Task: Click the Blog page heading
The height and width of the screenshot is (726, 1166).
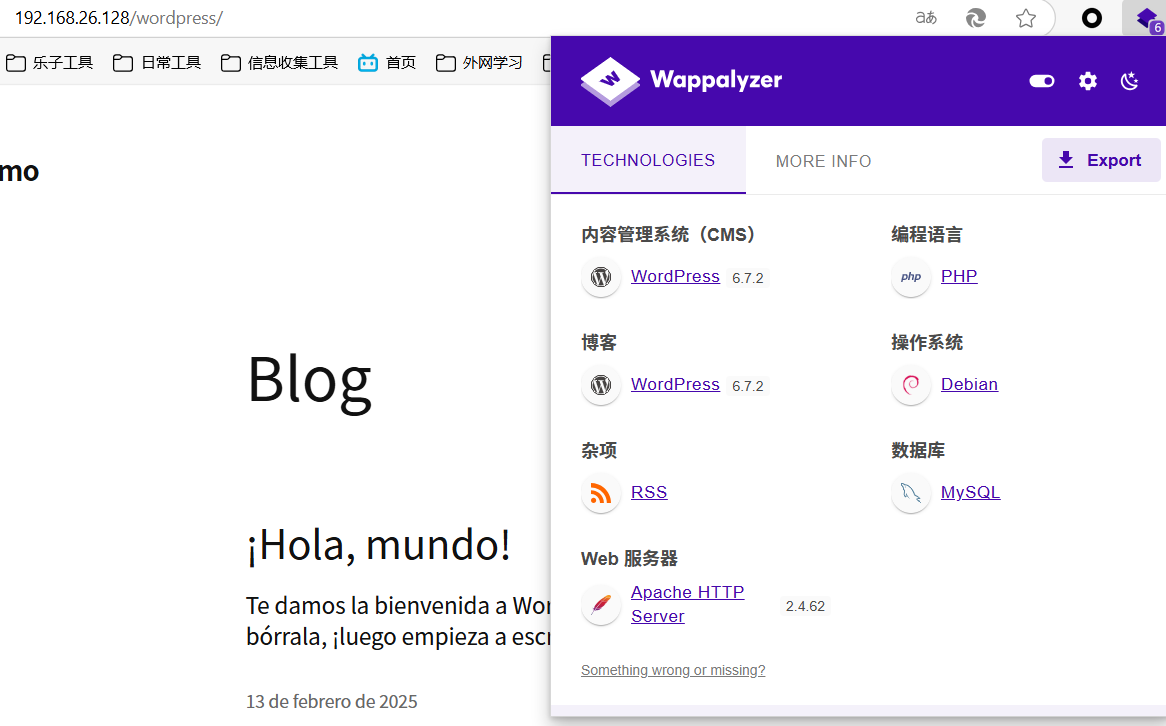Action: [x=309, y=381]
